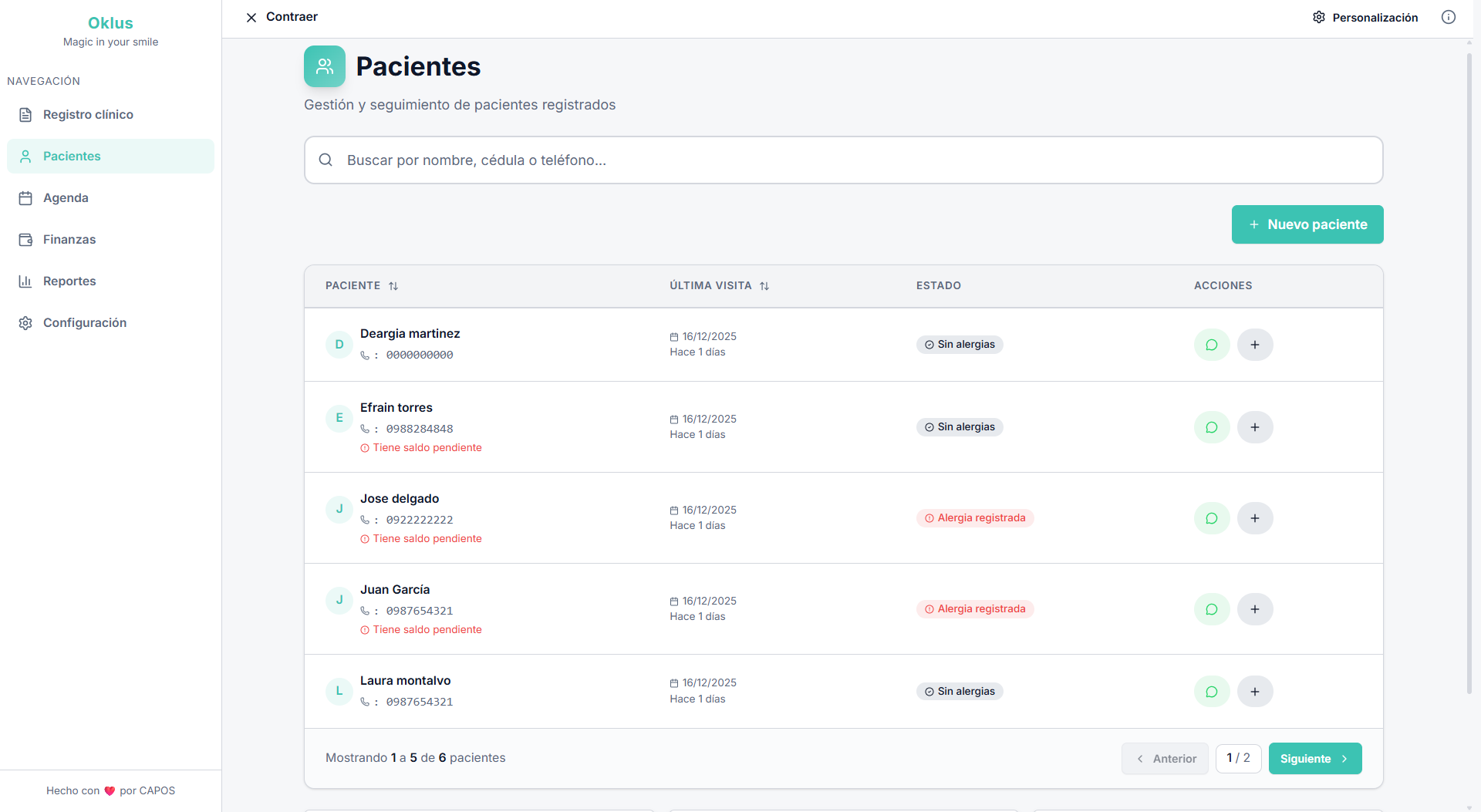Open Personalización settings
Viewport: 1481px width, 812px height.
[1365, 17]
